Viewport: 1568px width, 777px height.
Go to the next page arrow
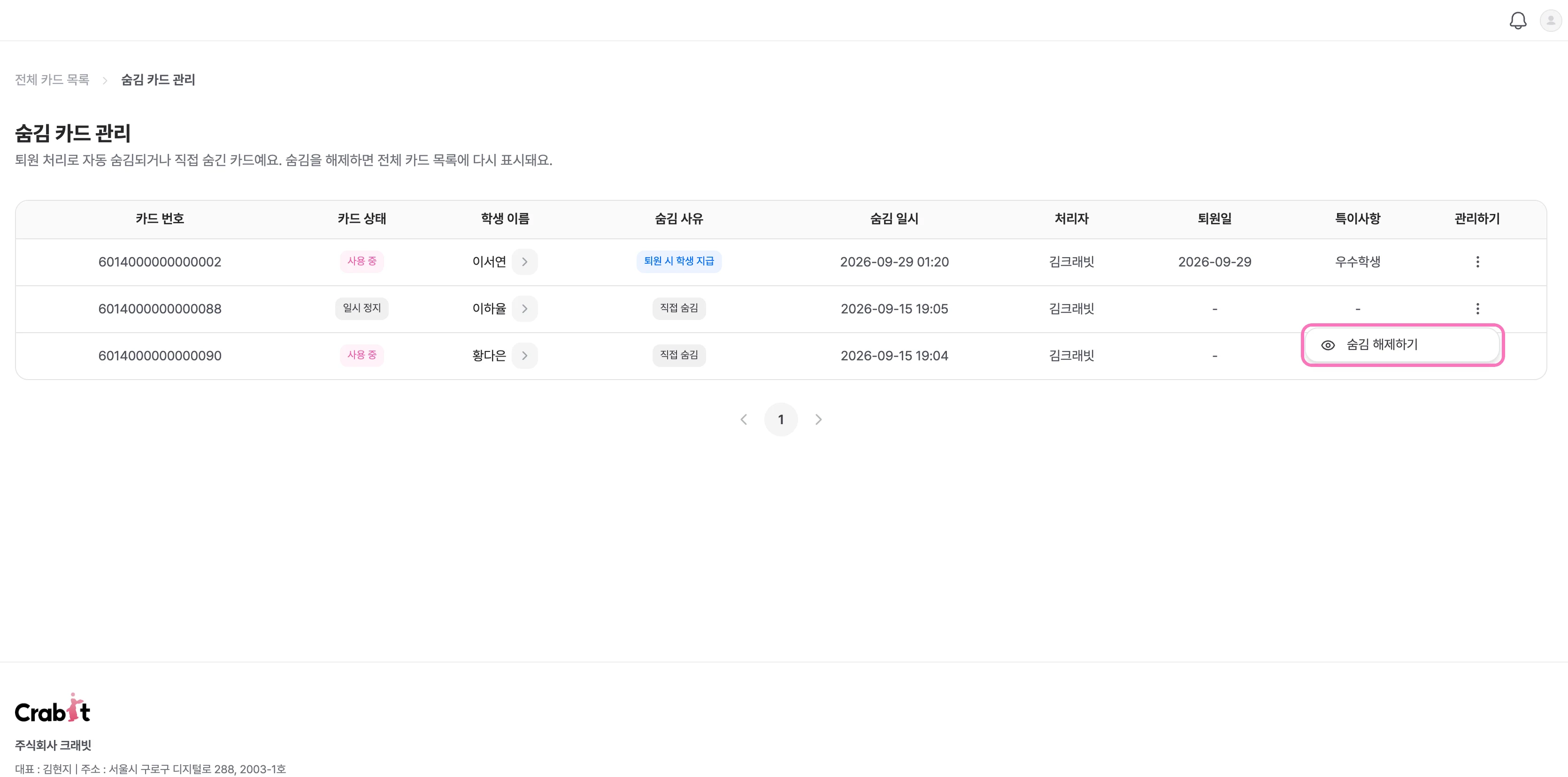pos(818,419)
